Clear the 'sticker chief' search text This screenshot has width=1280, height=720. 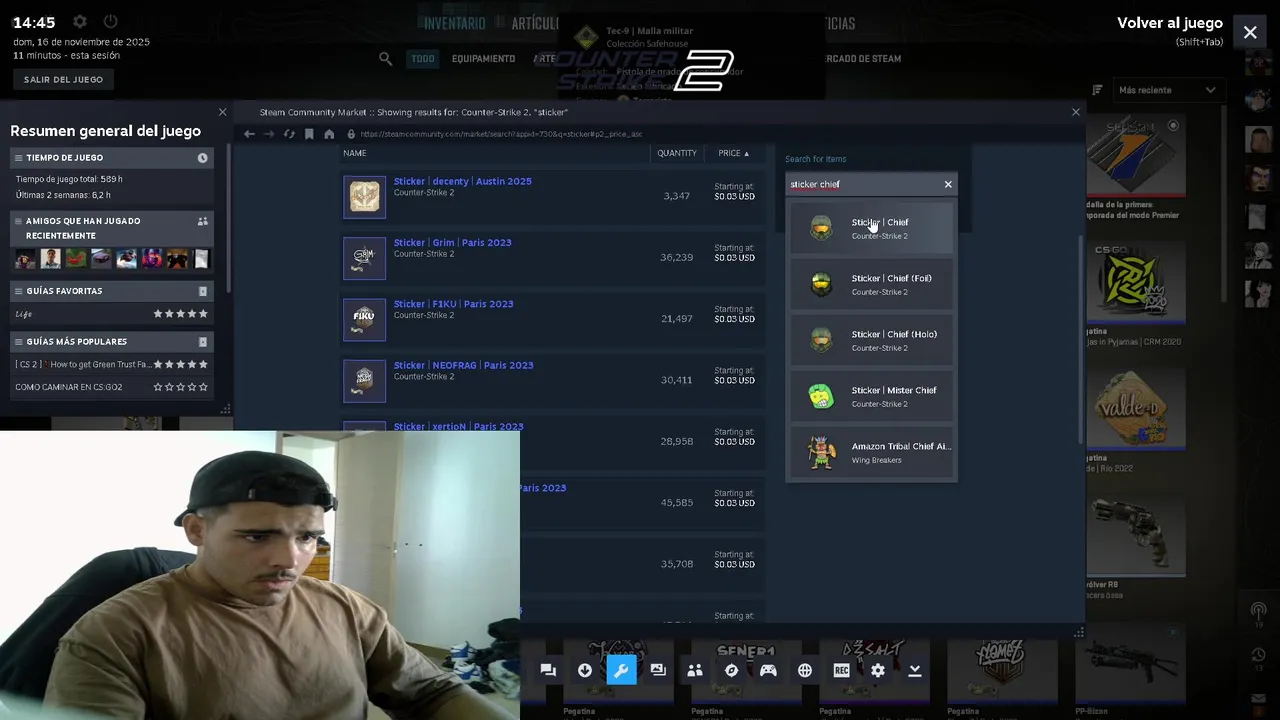(948, 184)
